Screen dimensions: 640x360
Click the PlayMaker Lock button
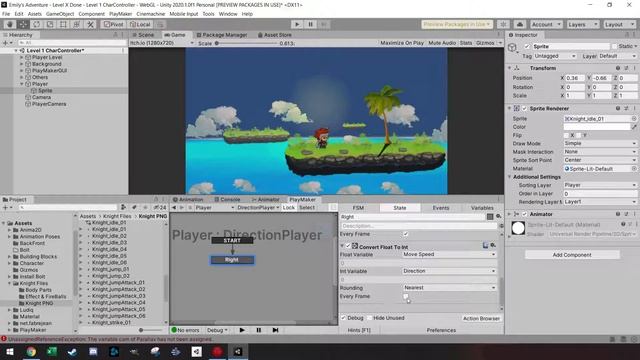[x=289, y=208]
